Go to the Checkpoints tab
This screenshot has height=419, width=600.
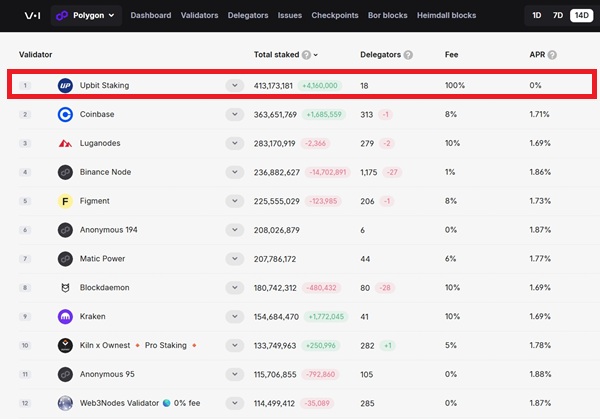(335, 15)
